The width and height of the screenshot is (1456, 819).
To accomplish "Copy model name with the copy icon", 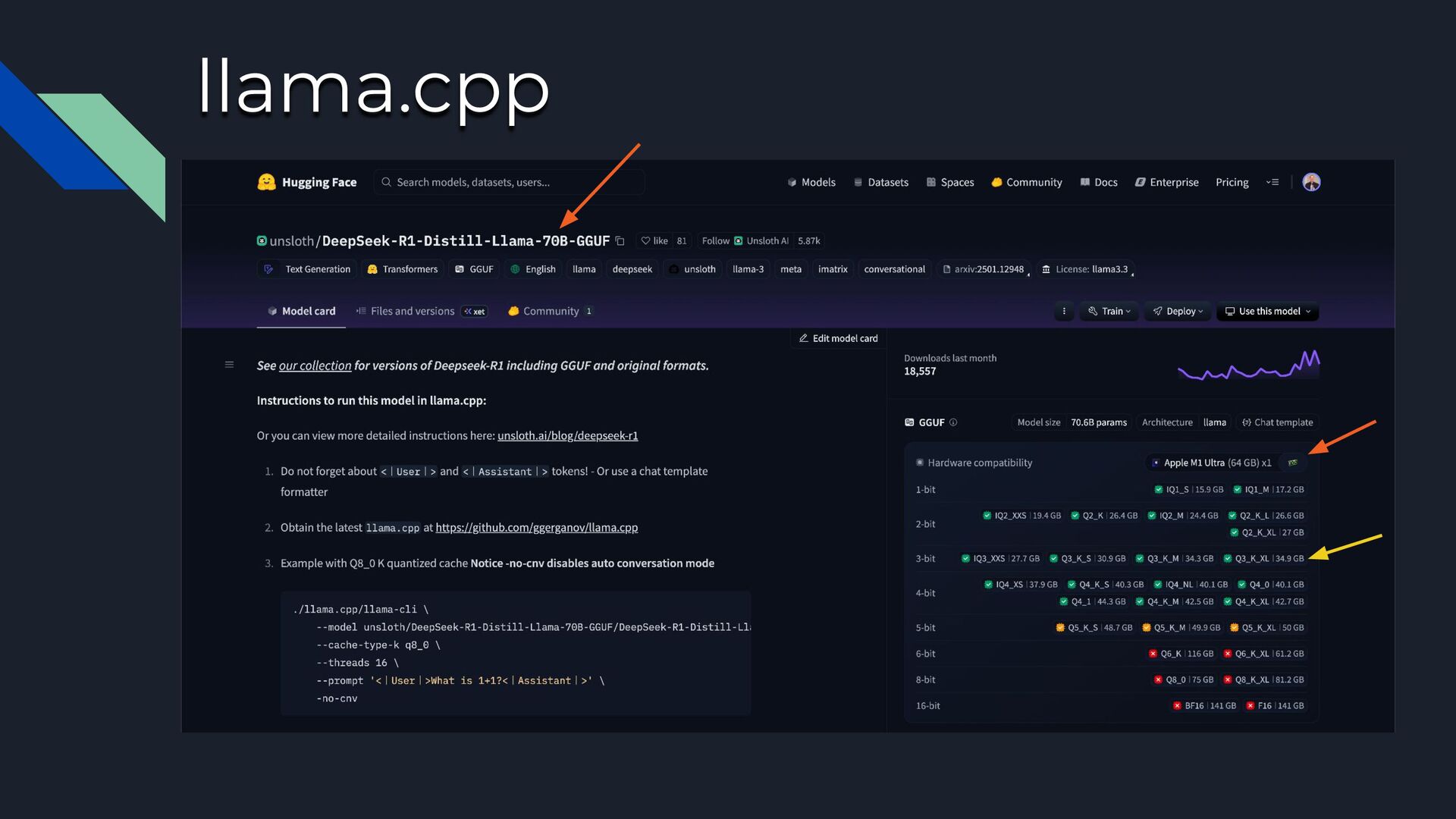I will pos(620,241).
